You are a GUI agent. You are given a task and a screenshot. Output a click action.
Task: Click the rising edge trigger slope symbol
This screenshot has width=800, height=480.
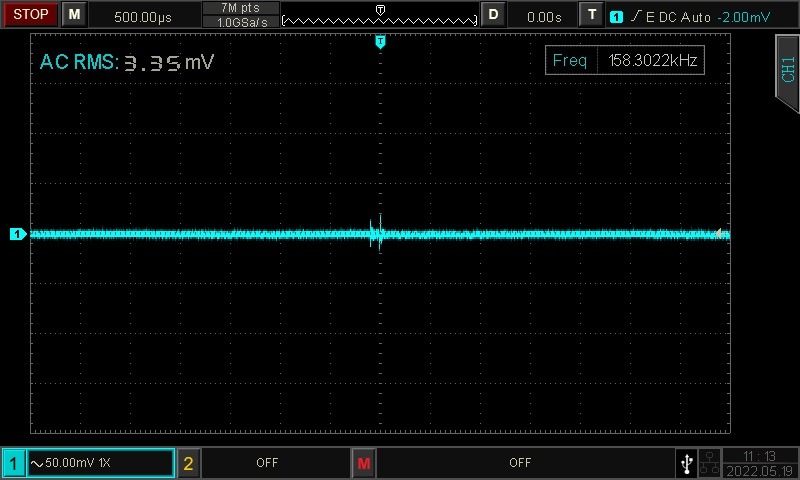pos(636,16)
